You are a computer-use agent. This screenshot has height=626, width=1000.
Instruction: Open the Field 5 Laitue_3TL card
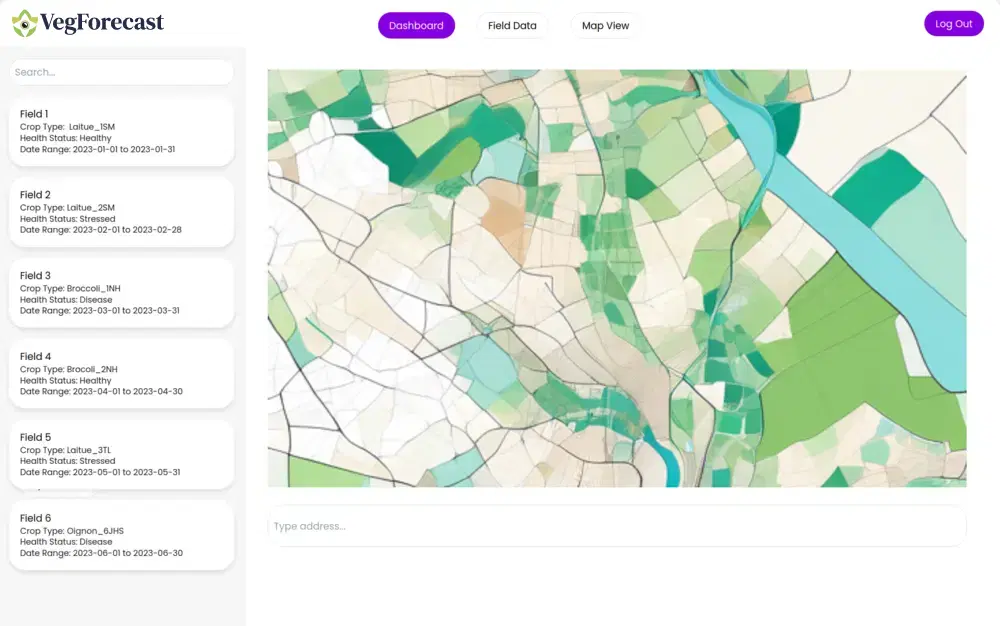120,454
